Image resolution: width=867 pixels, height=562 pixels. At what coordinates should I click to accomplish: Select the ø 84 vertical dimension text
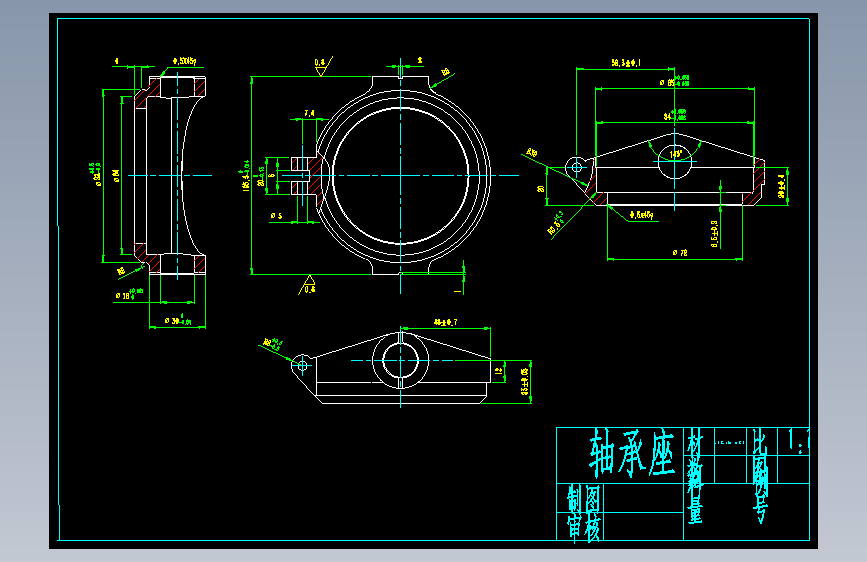click(x=116, y=176)
